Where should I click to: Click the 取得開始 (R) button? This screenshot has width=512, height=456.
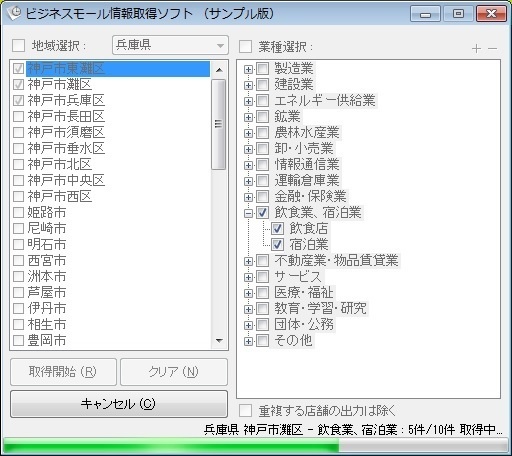tap(63, 372)
